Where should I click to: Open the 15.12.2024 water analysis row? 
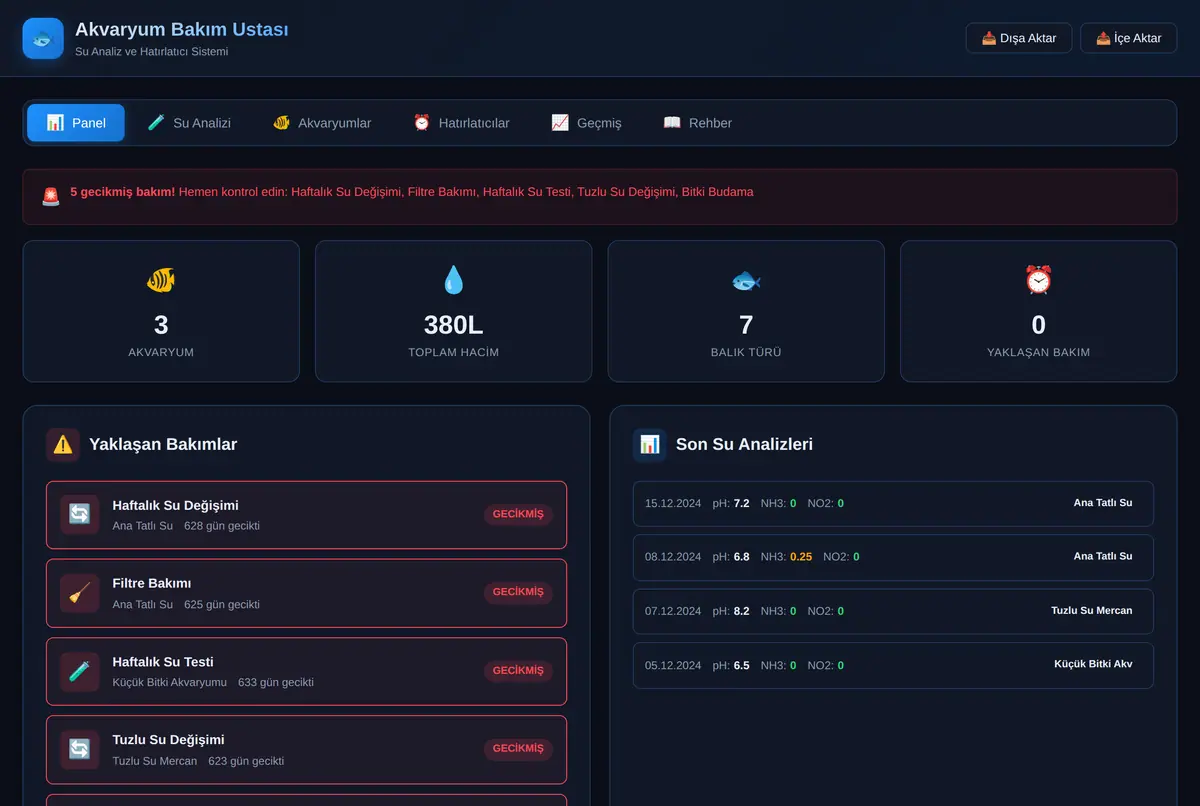[x=893, y=503]
